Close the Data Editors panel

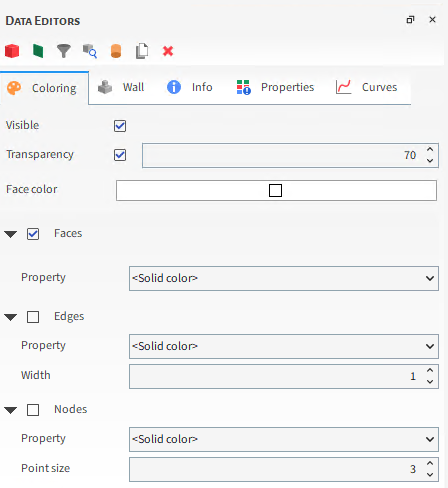click(432, 20)
